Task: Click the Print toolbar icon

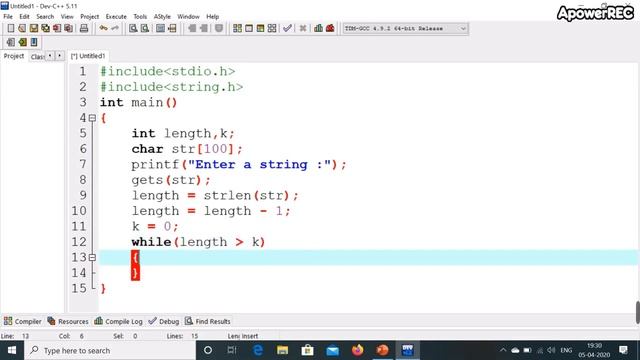Action: pyautogui.click(x=84, y=28)
